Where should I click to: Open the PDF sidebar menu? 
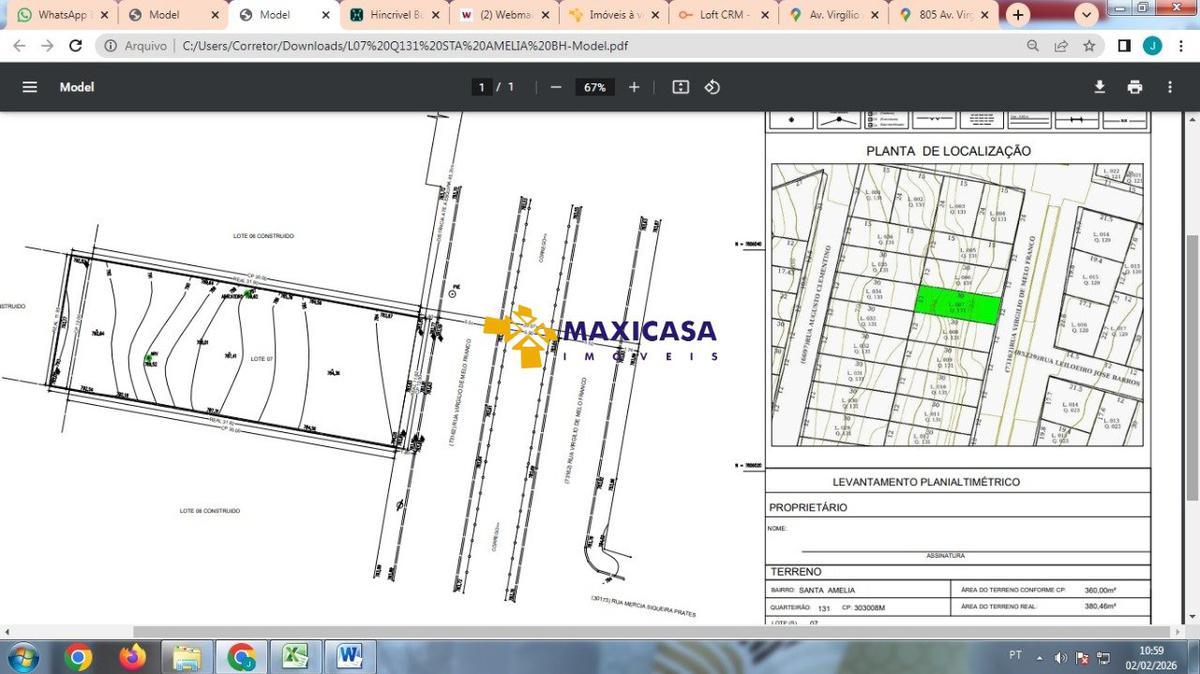pos(30,87)
